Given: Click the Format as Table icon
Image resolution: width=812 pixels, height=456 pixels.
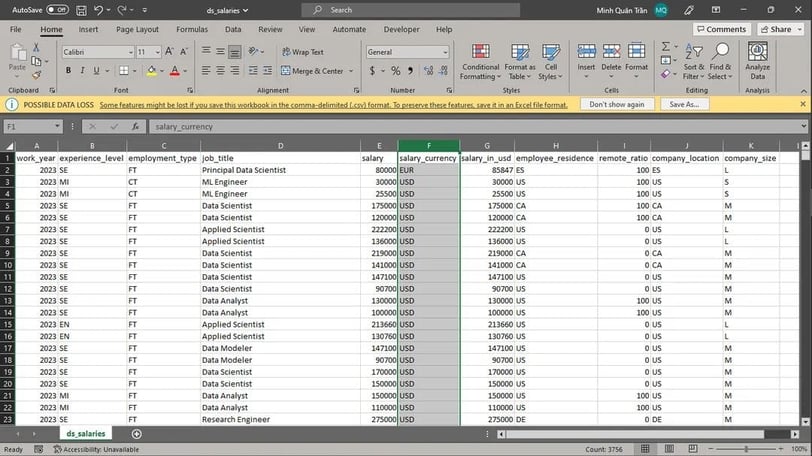Looking at the screenshot, I should coord(520,52).
